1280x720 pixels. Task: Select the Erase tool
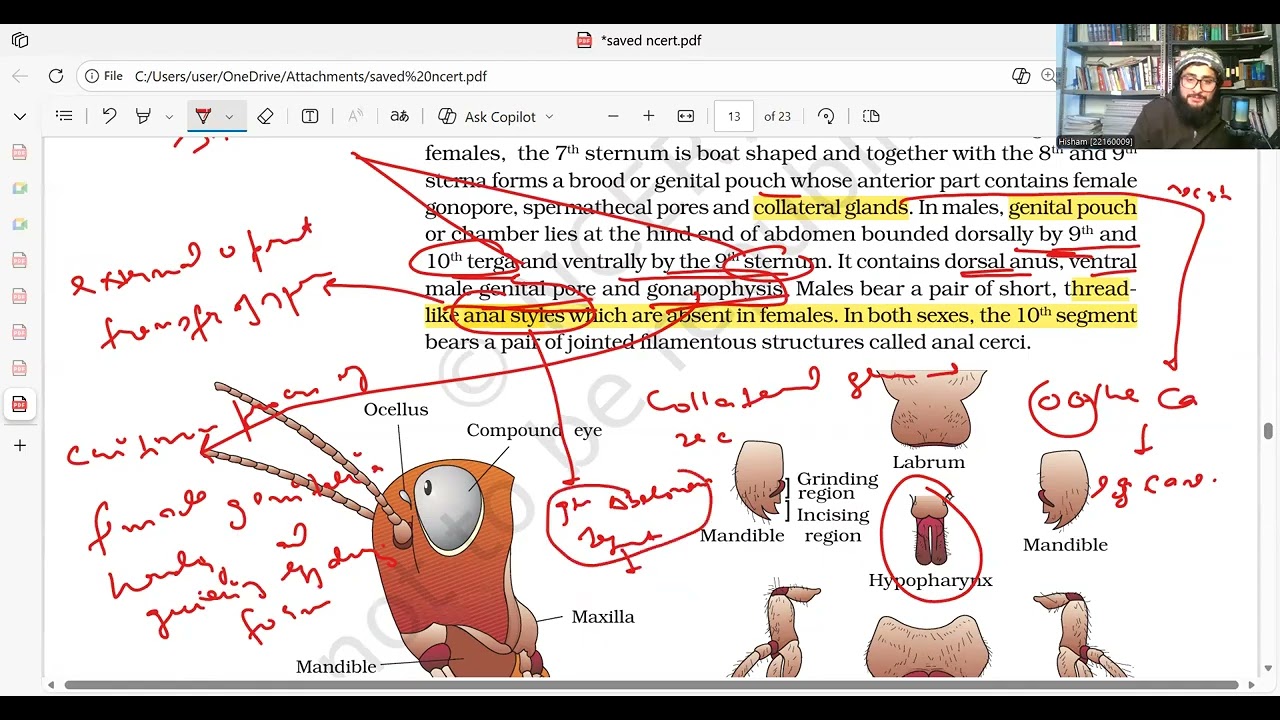pyautogui.click(x=265, y=116)
